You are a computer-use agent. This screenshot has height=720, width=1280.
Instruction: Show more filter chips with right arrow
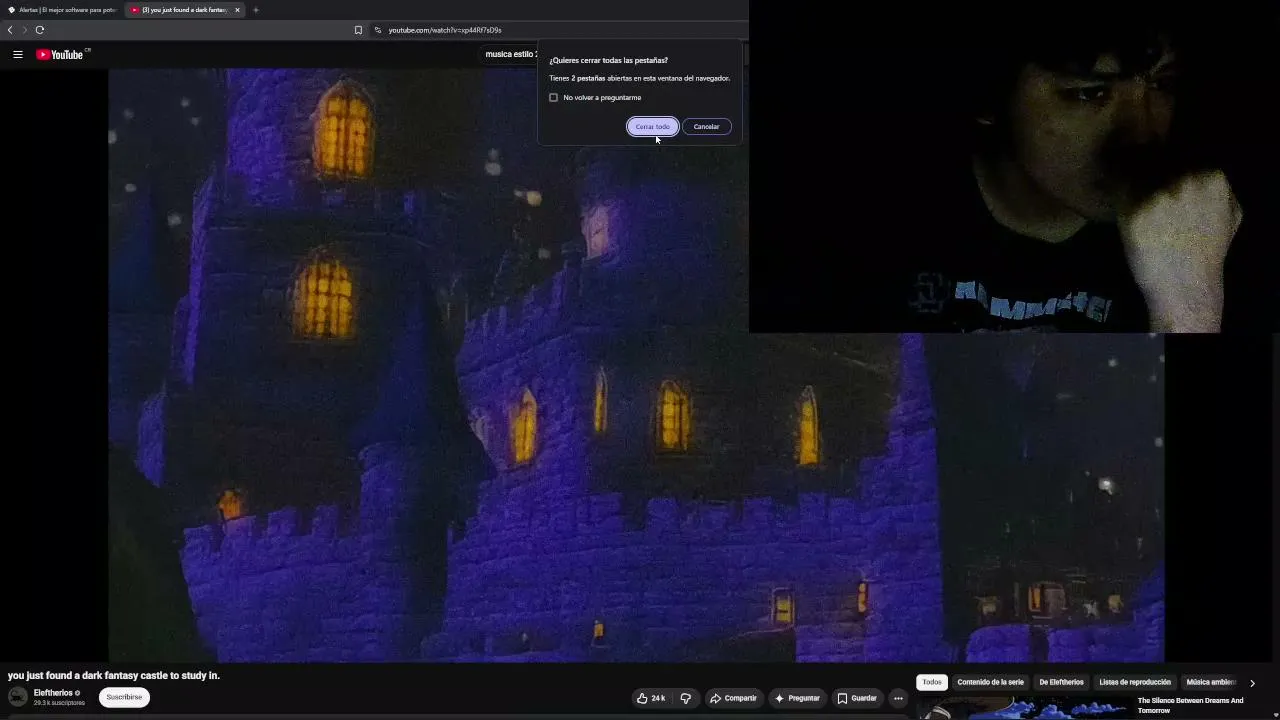1252,682
